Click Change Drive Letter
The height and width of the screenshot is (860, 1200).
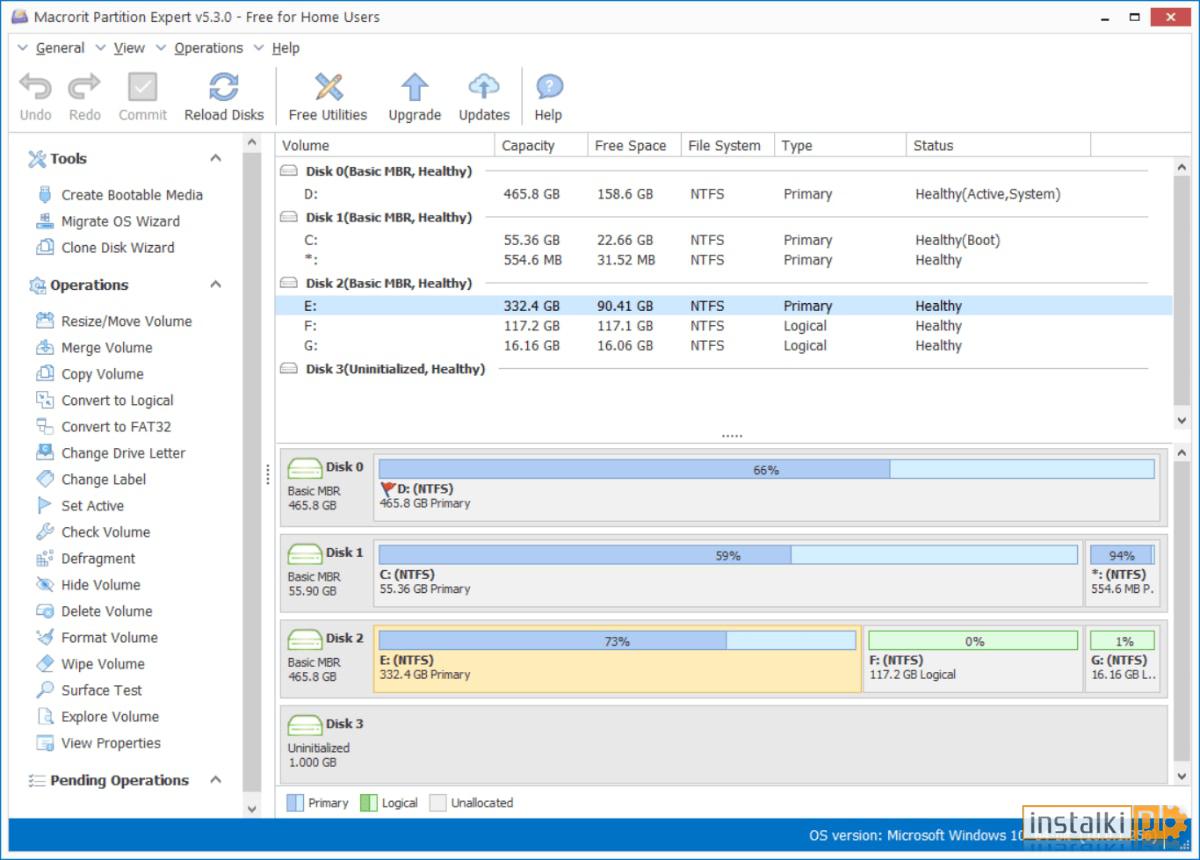click(x=120, y=453)
